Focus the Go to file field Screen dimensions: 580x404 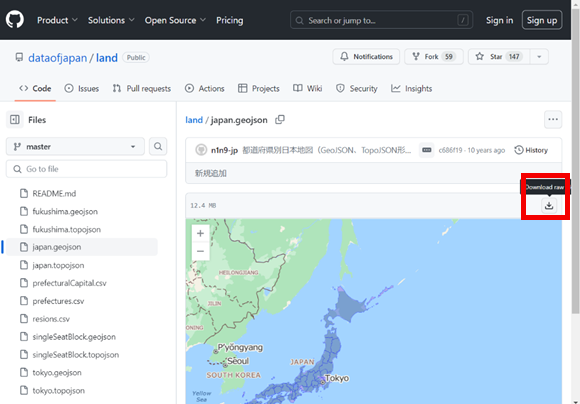click(x=87, y=169)
